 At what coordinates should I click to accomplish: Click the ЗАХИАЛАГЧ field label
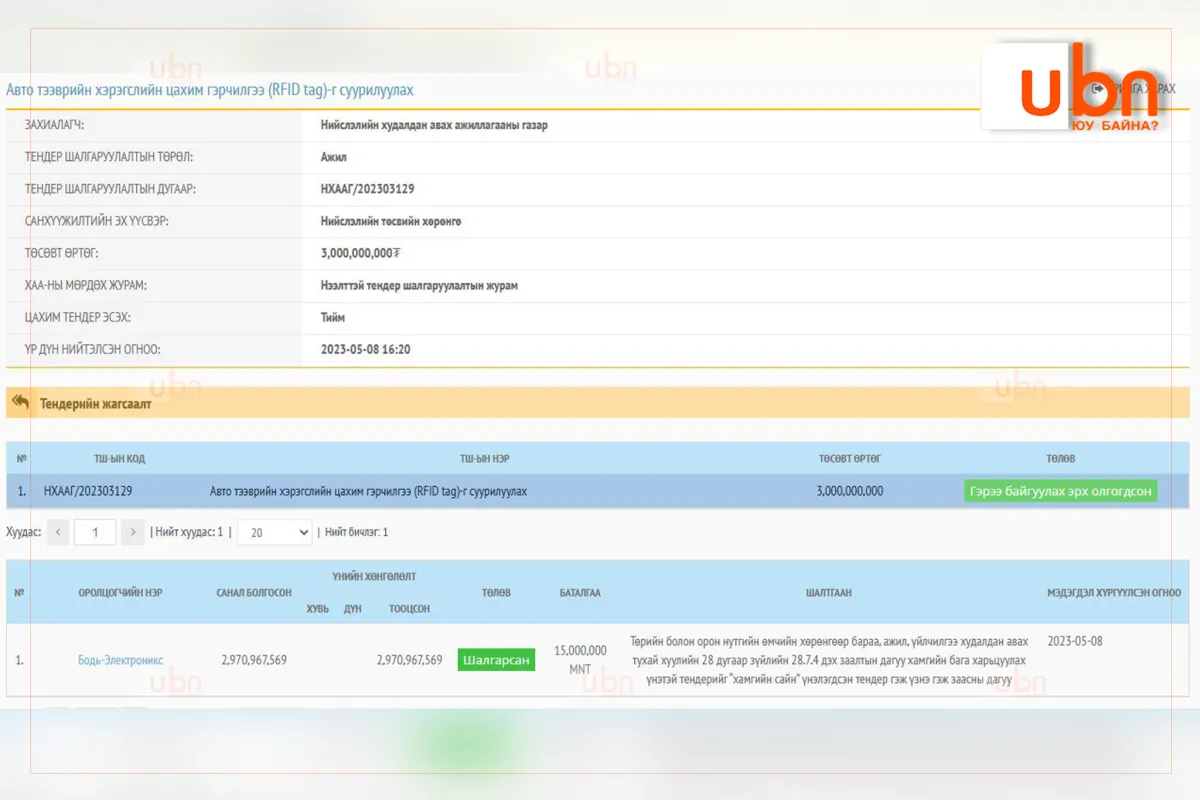[54, 126]
